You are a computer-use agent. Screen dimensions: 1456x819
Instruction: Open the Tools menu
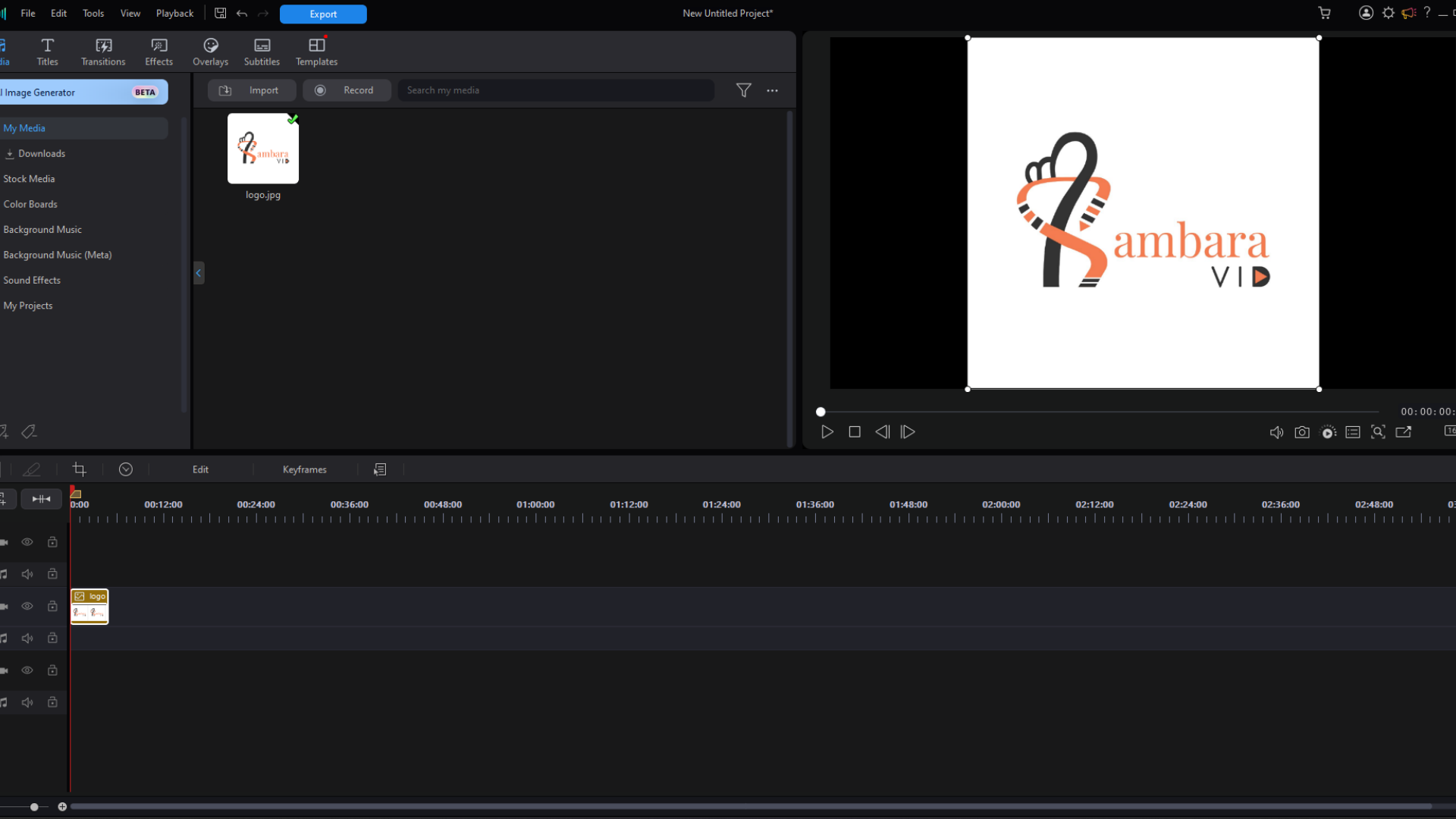tap(93, 14)
